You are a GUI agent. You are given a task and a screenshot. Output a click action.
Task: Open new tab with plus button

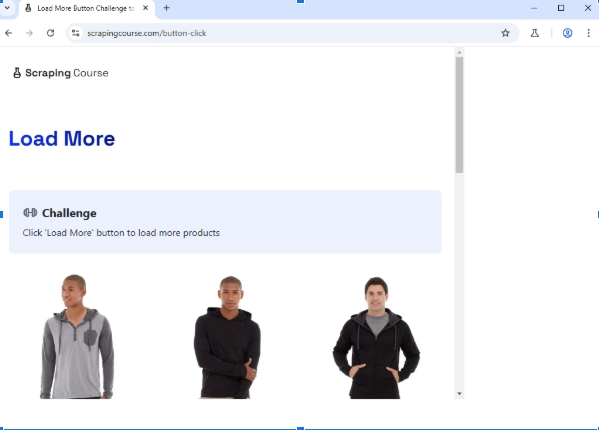[167, 8]
